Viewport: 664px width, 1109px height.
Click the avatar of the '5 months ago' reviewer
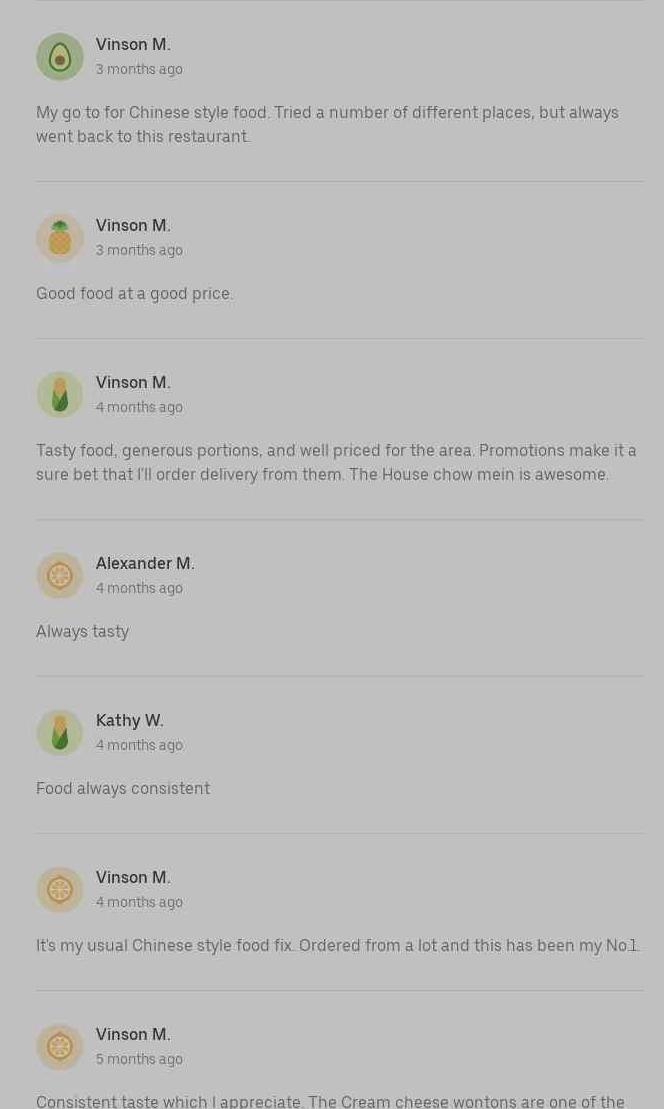(60, 1047)
